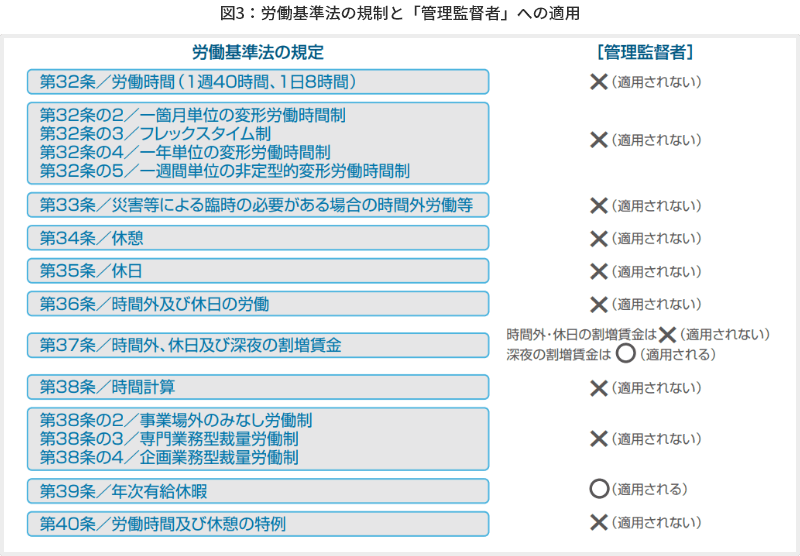The width and height of the screenshot is (800, 556).
Task: Click 第32条の2／一箇月単位の変形労働時間制
Action: [193, 115]
